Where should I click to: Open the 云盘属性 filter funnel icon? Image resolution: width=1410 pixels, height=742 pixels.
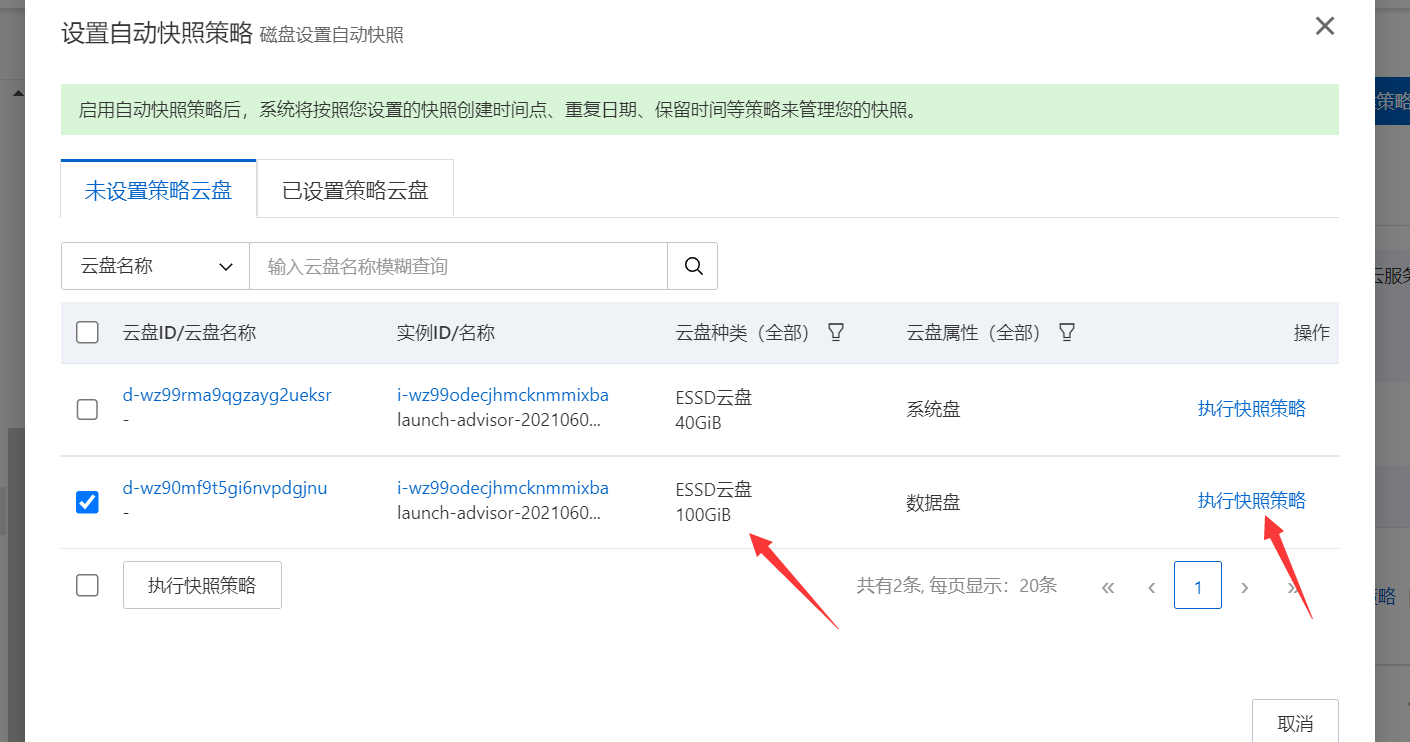[1067, 333]
